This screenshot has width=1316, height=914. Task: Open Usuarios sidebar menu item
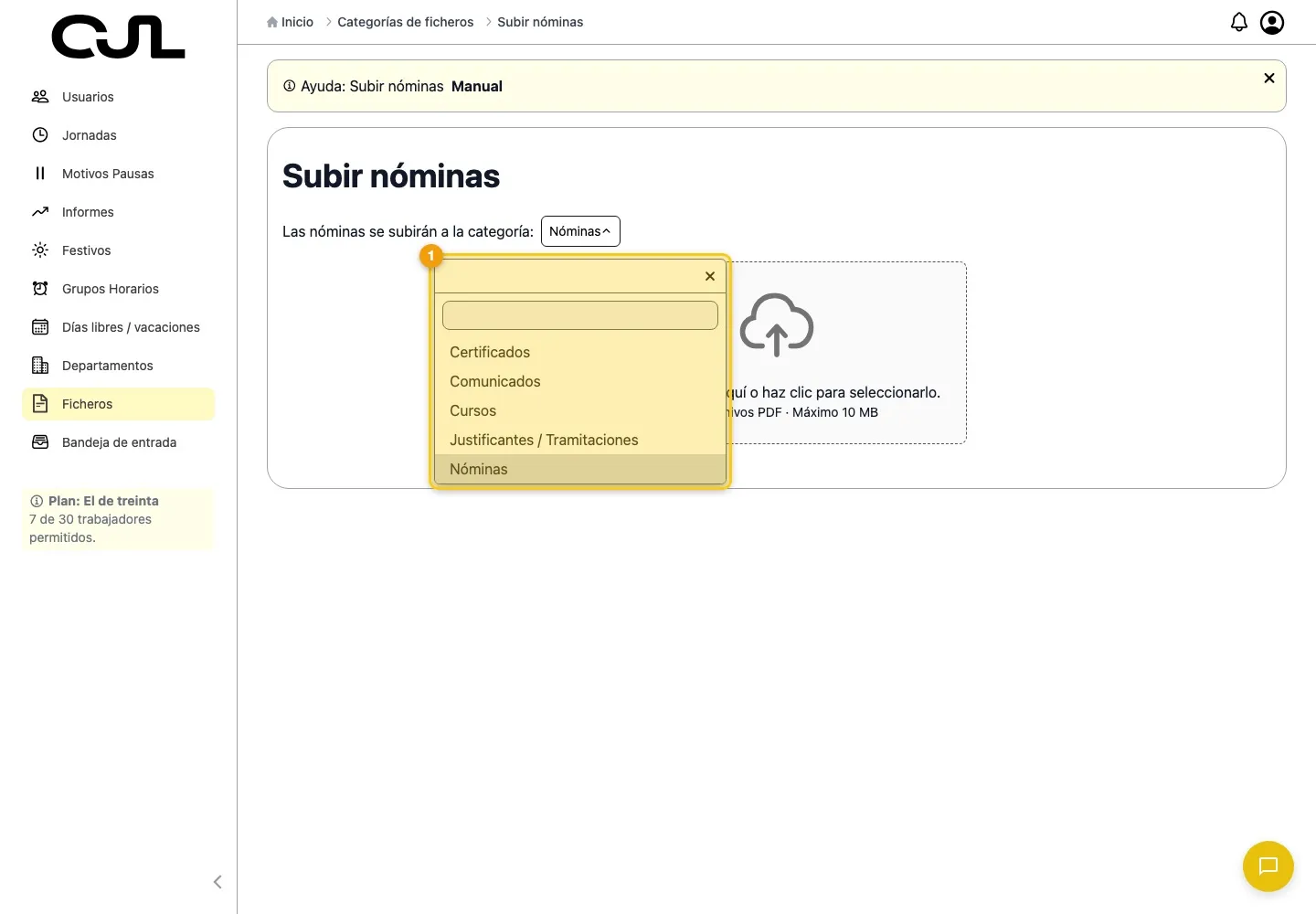(118, 97)
